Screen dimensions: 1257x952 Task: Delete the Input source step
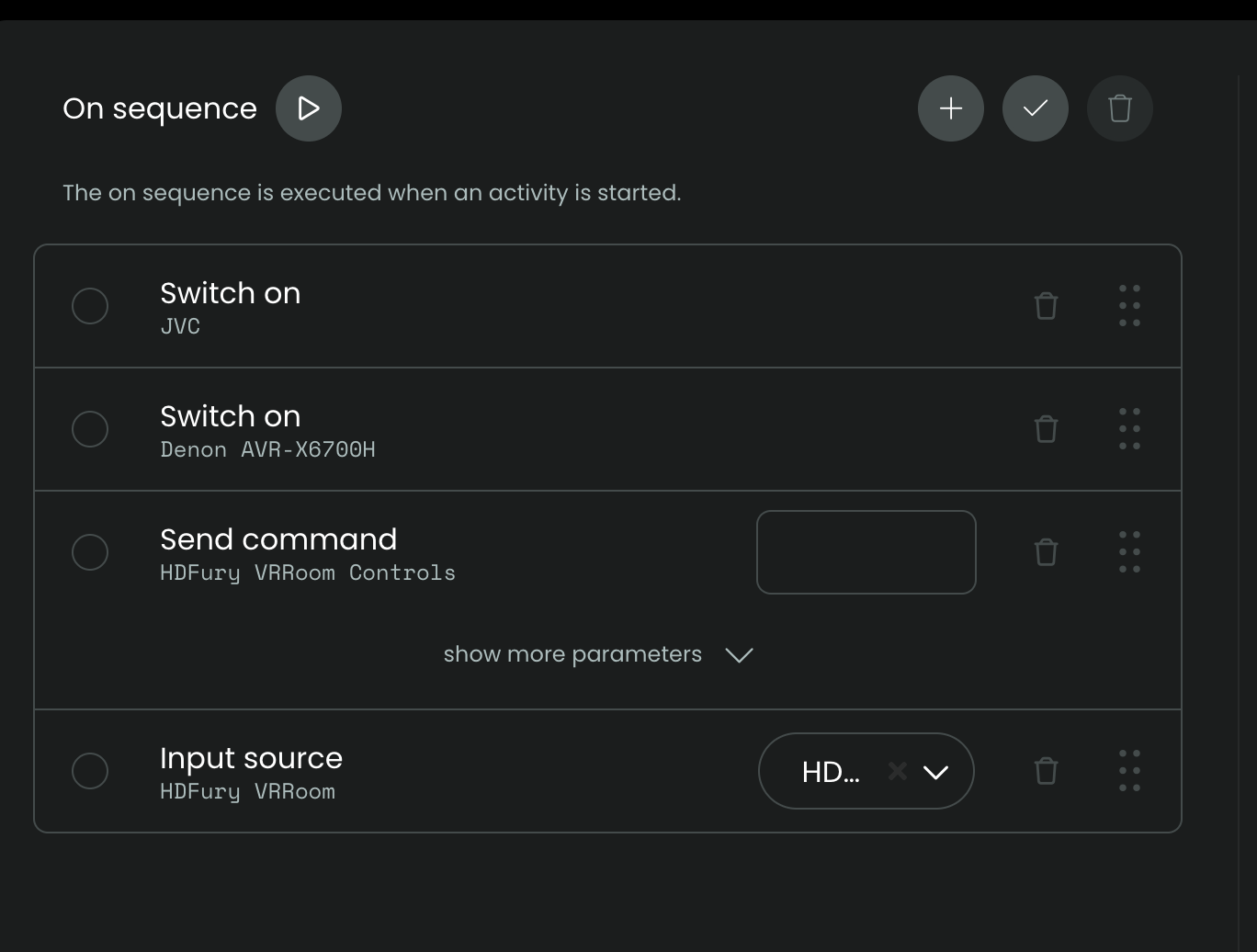[x=1046, y=771]
